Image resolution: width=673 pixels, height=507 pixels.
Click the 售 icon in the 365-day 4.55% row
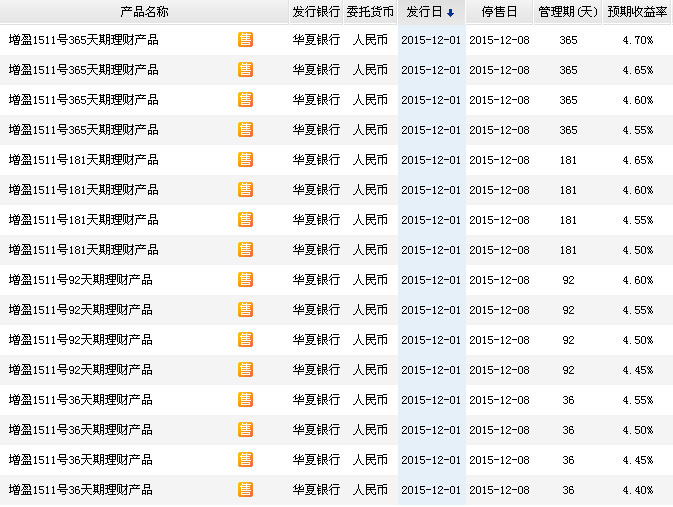[246, 130]
